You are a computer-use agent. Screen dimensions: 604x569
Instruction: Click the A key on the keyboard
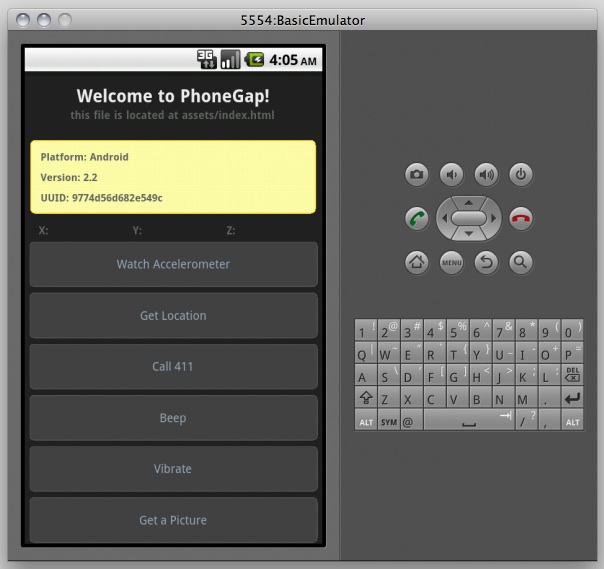coord(366,374)
